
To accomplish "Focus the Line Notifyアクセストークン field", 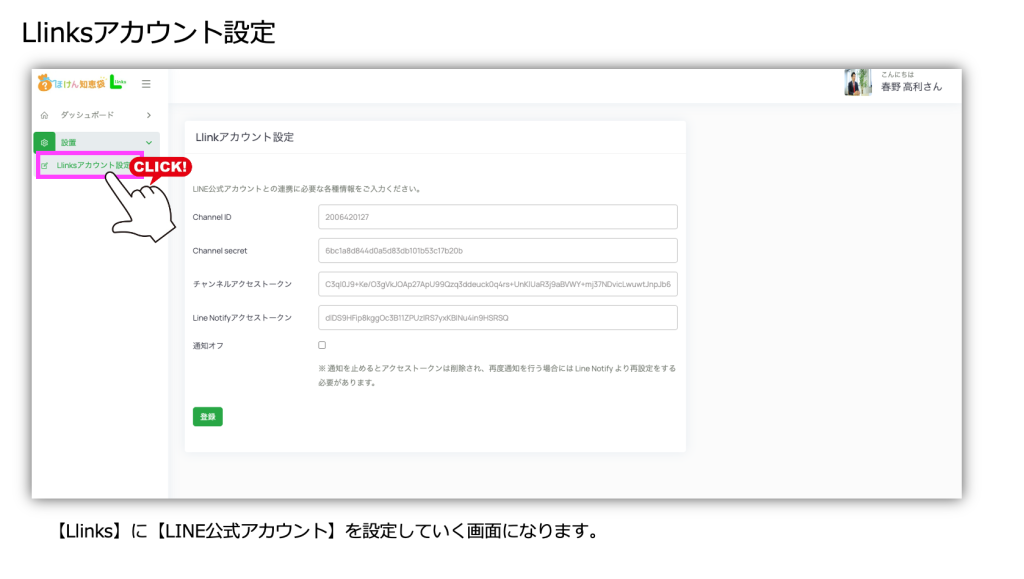I will [498, 318].
